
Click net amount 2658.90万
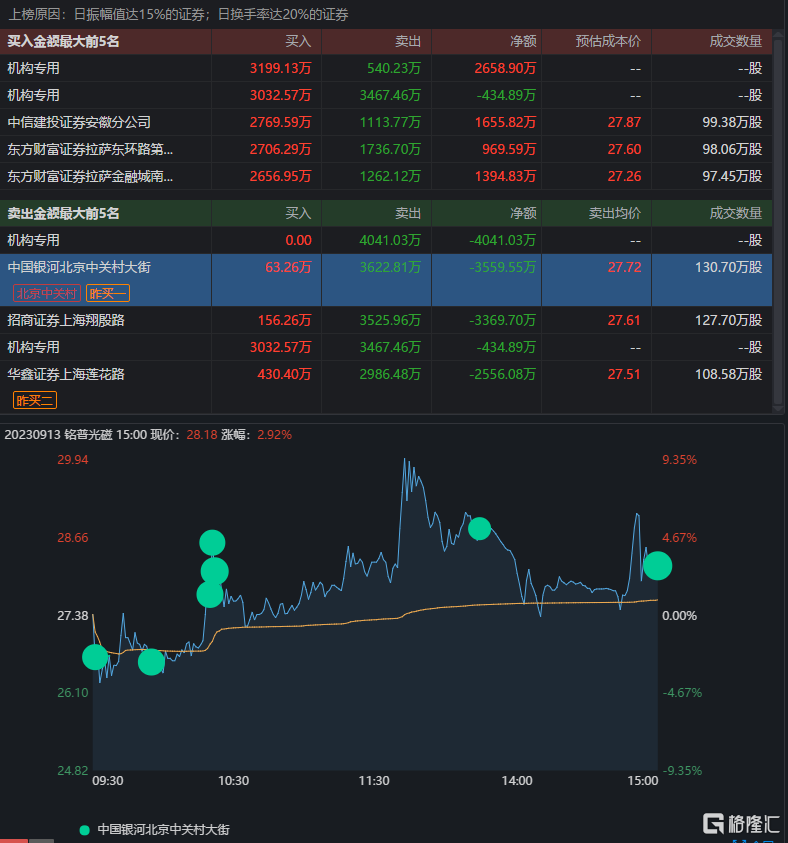point(505,68)
